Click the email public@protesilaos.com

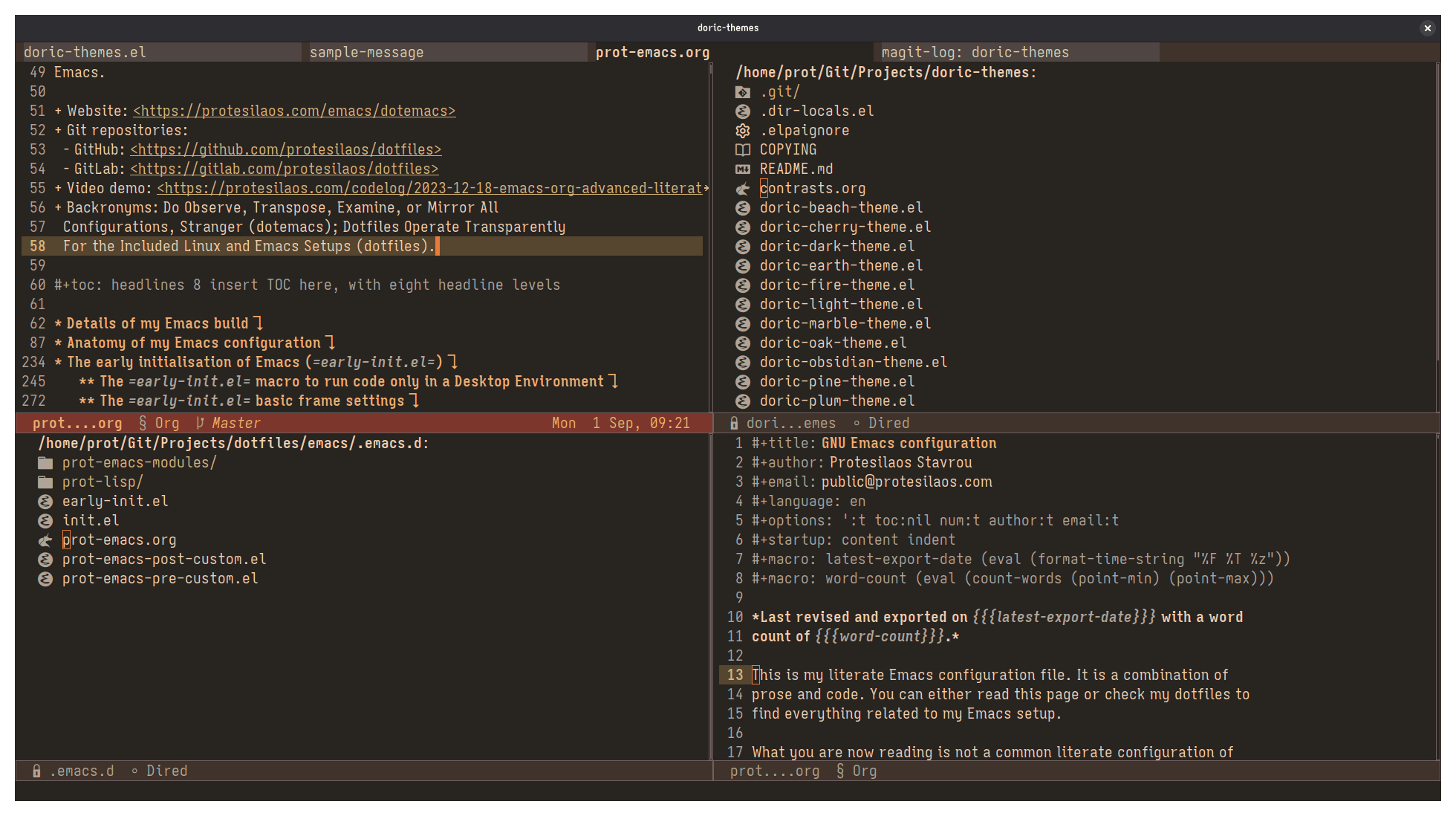click(906, 482)
